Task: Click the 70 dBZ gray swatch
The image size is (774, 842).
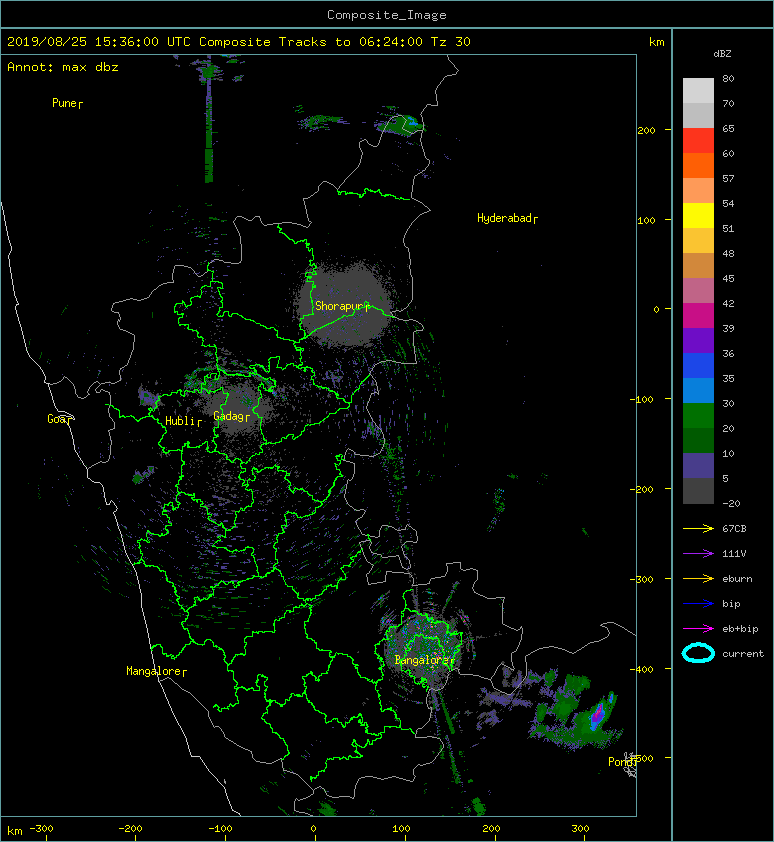Action: point(698,115)
